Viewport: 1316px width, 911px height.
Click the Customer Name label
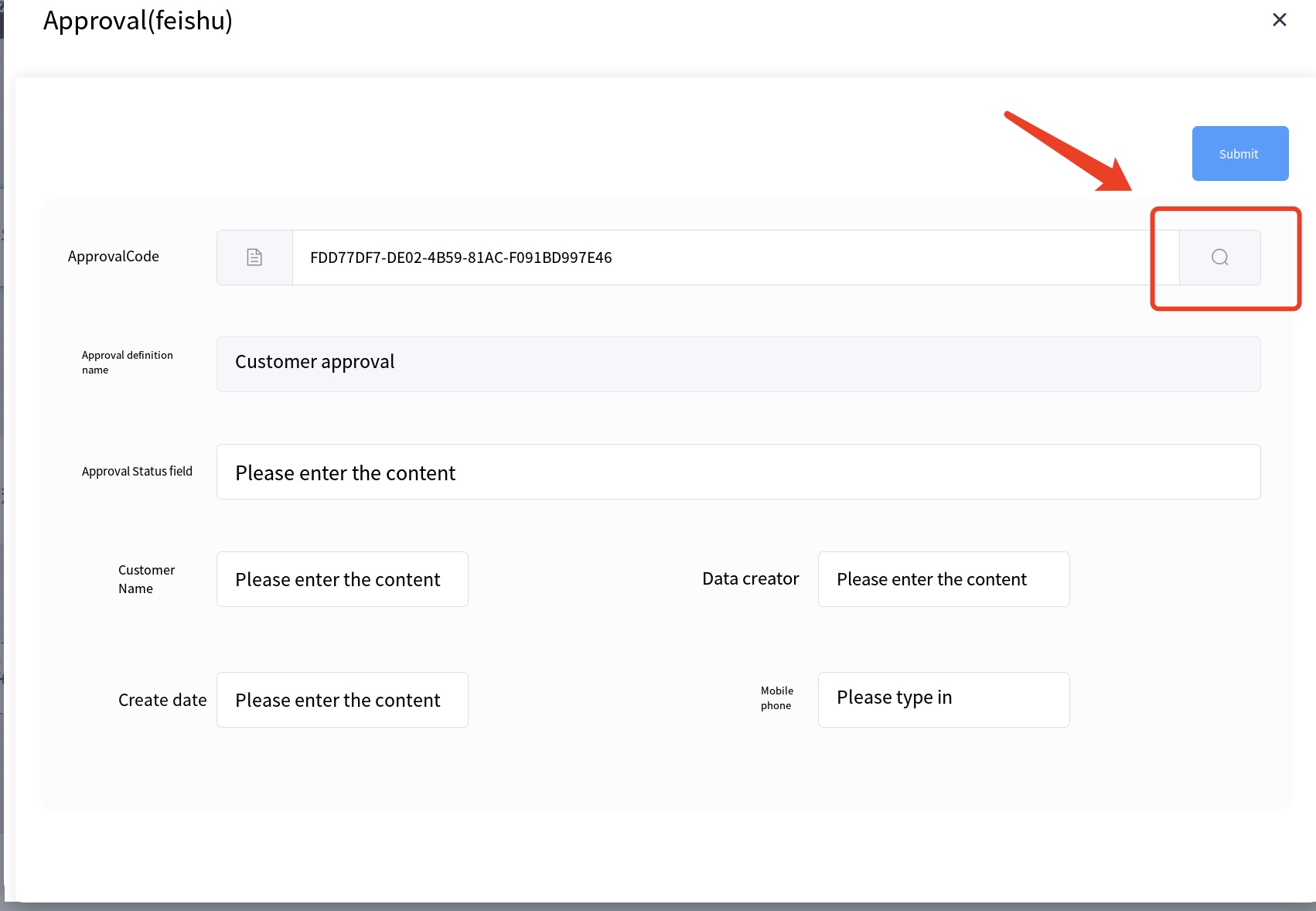click(x=146, y=579)
